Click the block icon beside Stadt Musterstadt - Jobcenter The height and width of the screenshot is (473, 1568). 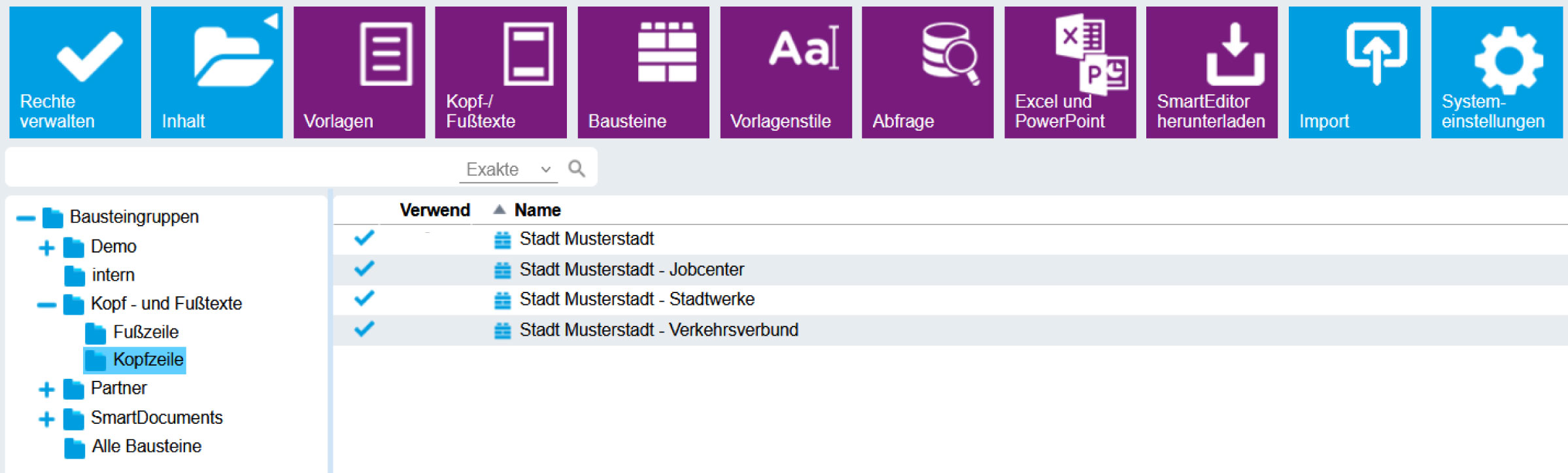[502, 270]
